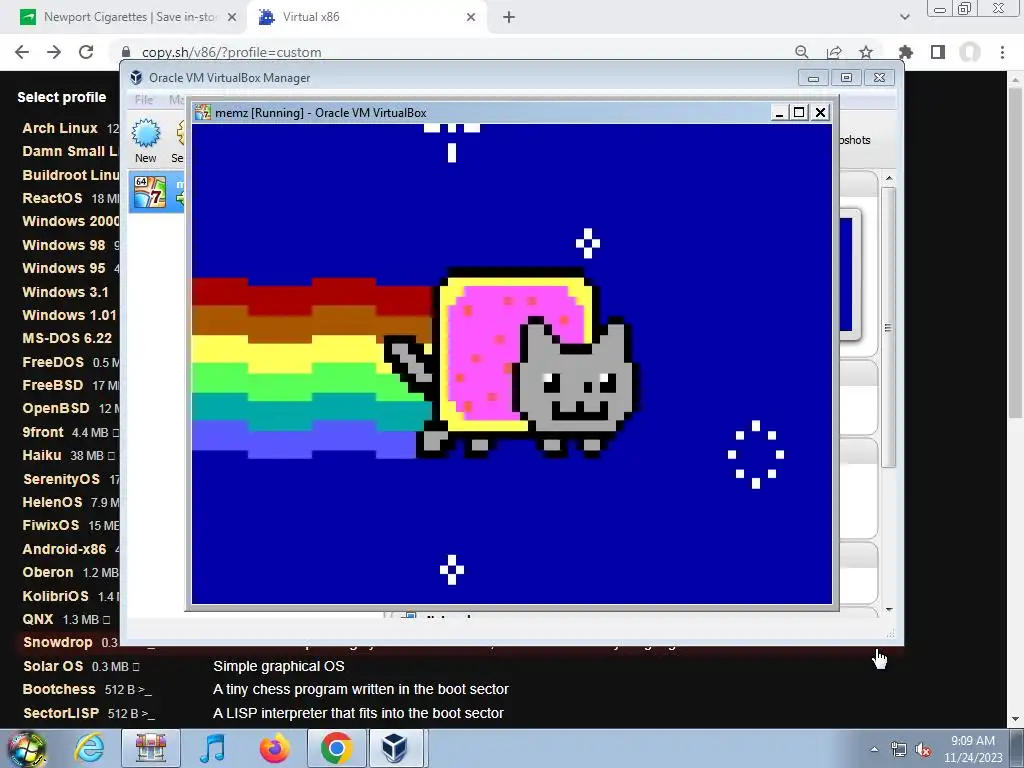Choose the Haiku profile
The image size is (1024, 768).
(42, 455)
